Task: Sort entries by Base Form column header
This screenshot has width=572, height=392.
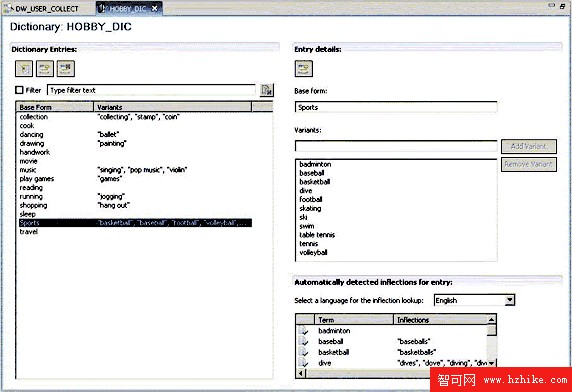Action: click(x=55, y=107)
